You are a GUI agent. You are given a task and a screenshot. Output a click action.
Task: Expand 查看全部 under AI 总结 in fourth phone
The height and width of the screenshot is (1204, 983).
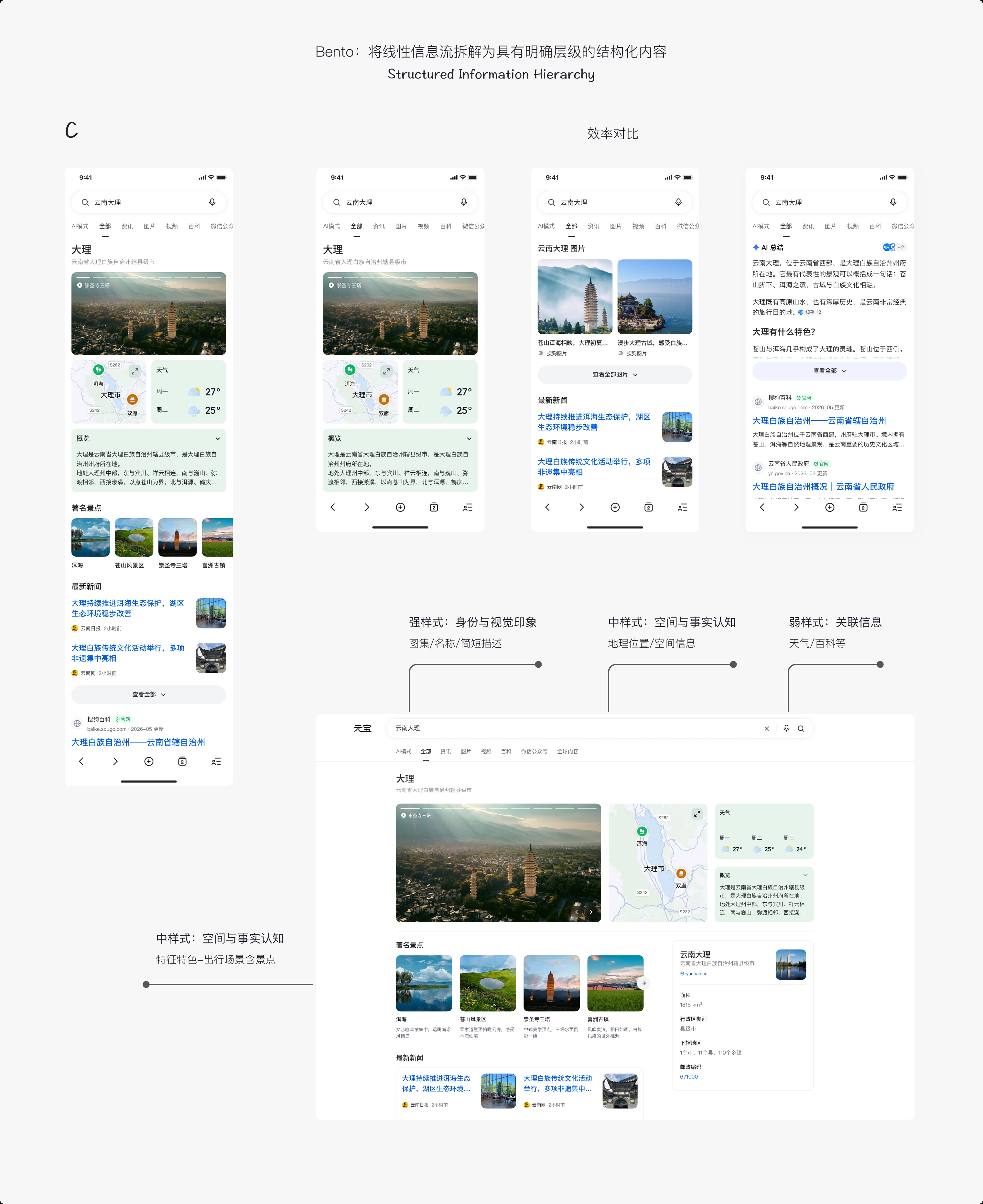(829, 371)
